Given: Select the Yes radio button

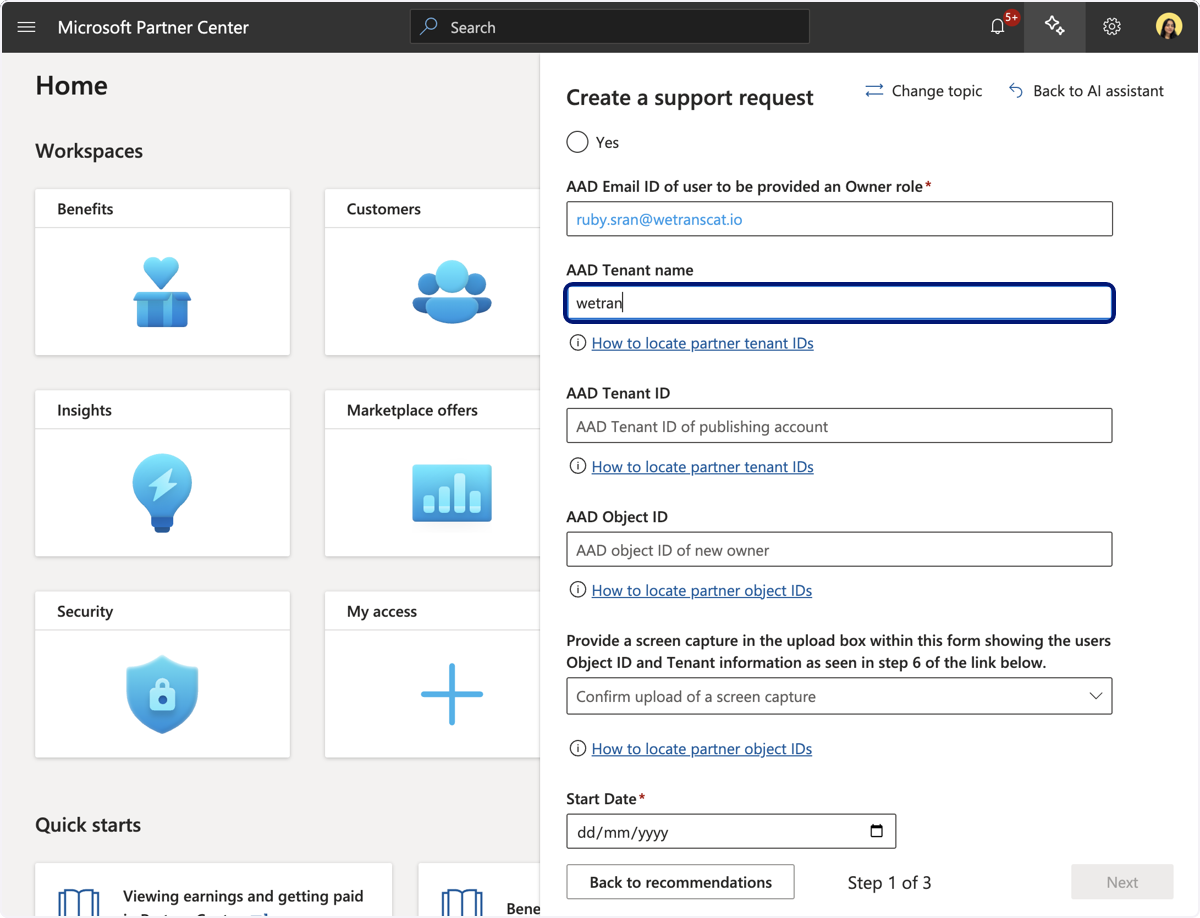Looking at the screenshot, I should [x=577, y=142].
